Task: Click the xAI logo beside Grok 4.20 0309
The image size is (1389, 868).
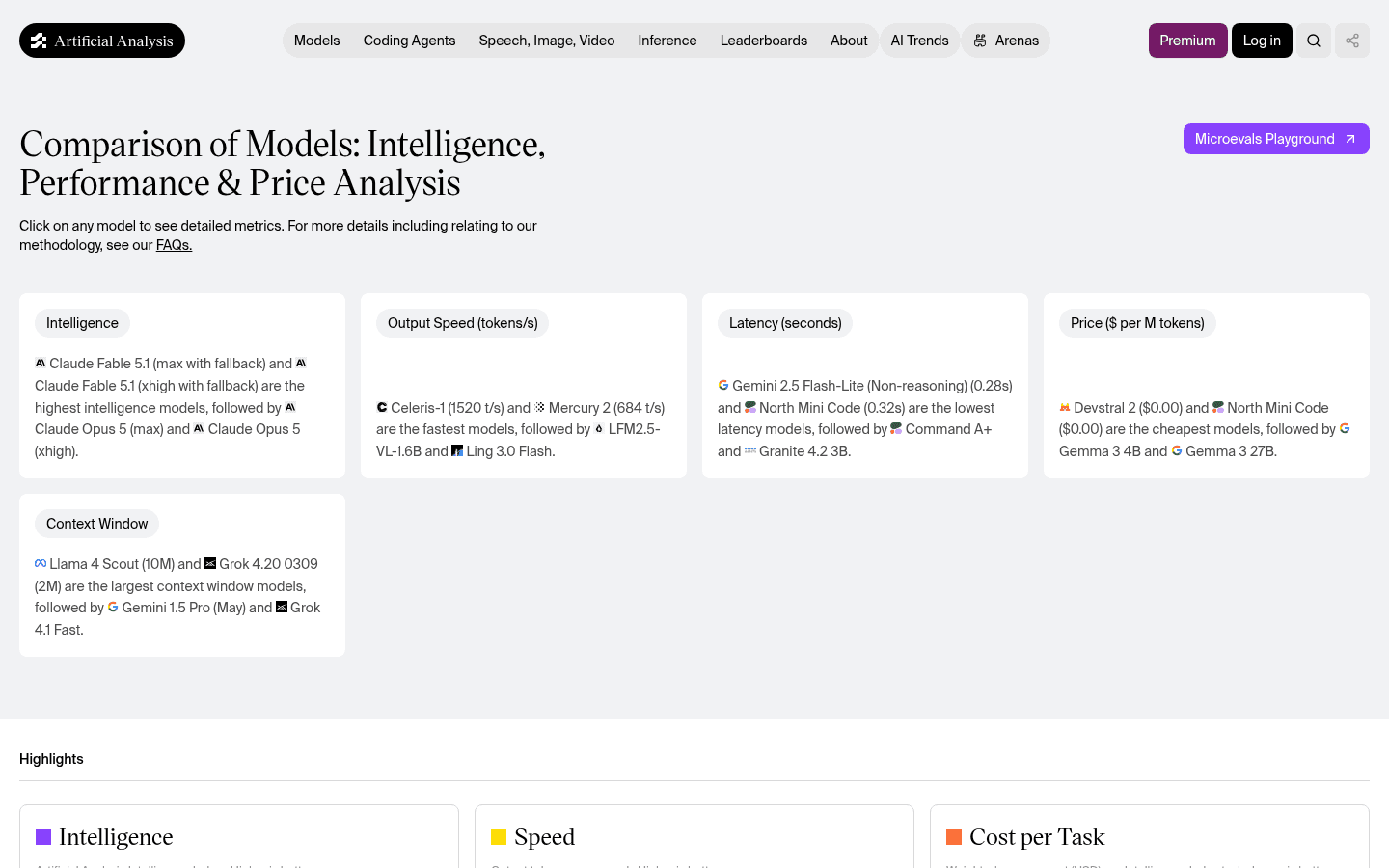Action: point(210,564)
